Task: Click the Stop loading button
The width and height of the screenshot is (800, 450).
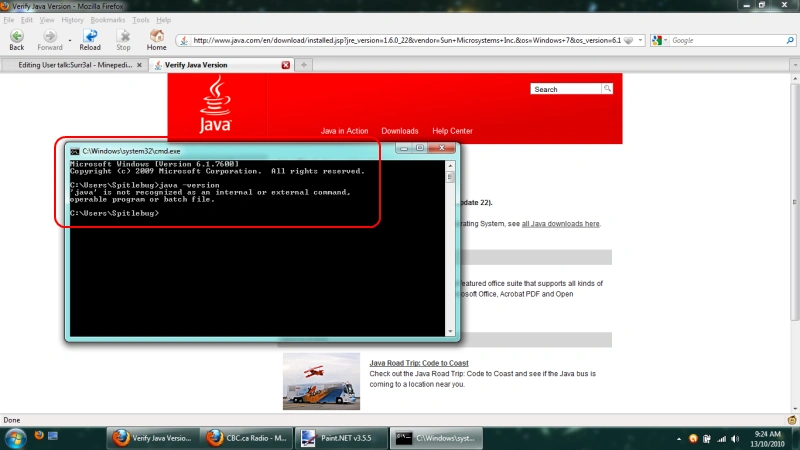Action: click(123, 39)
